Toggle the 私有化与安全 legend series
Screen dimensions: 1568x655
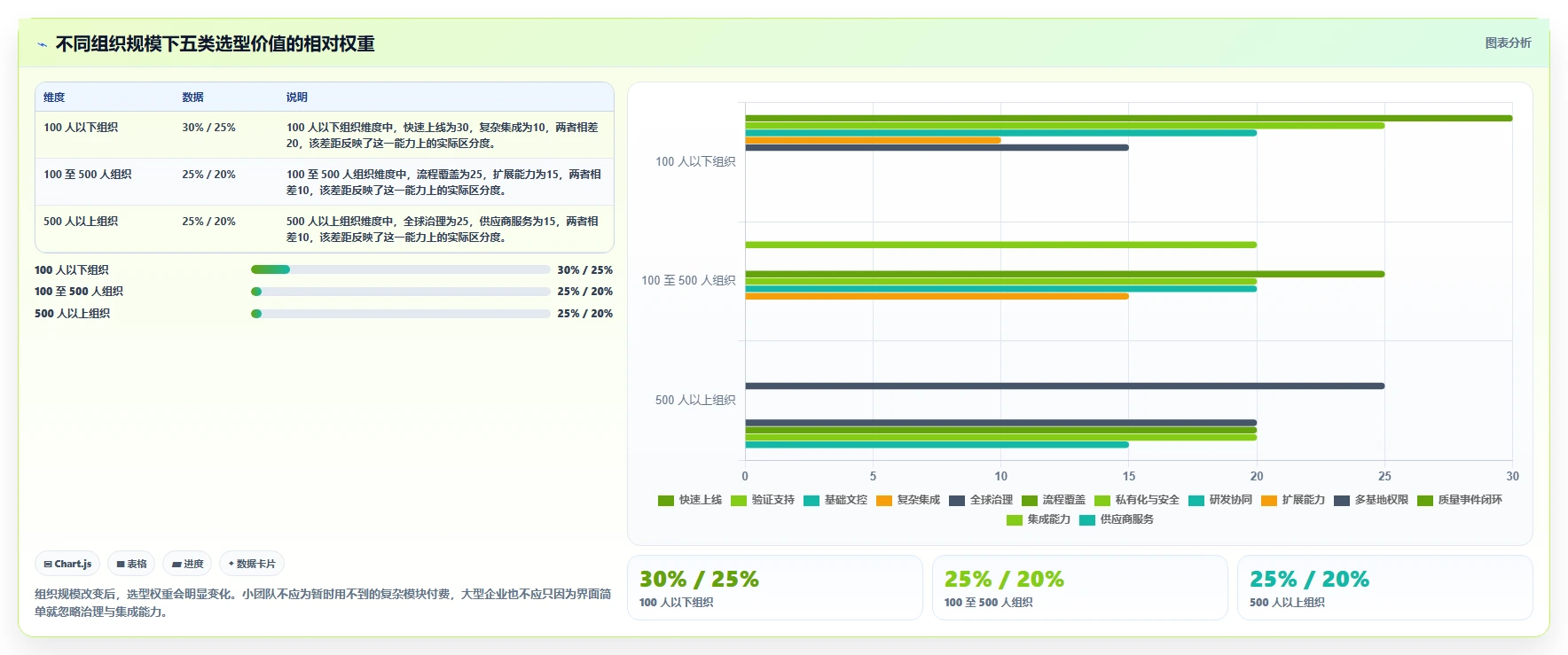point(1137,500)
